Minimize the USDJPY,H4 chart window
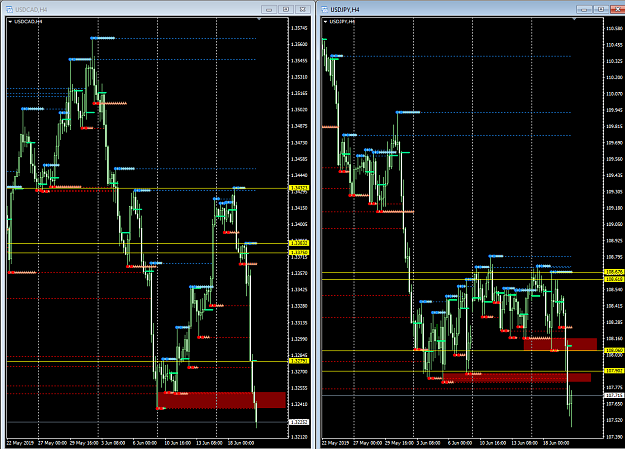 point(584,9)
